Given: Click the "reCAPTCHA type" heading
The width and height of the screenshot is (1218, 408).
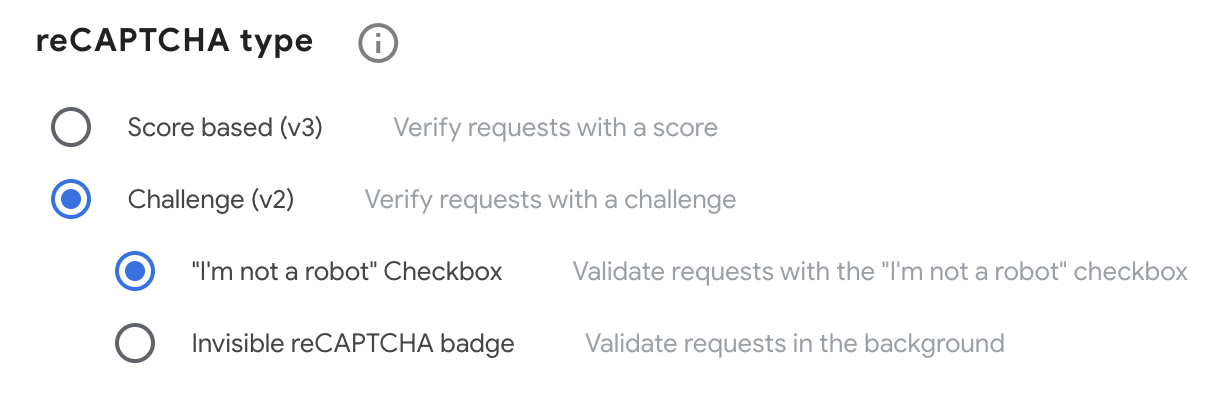Looking at the screenshot, I should click(174, 42).
